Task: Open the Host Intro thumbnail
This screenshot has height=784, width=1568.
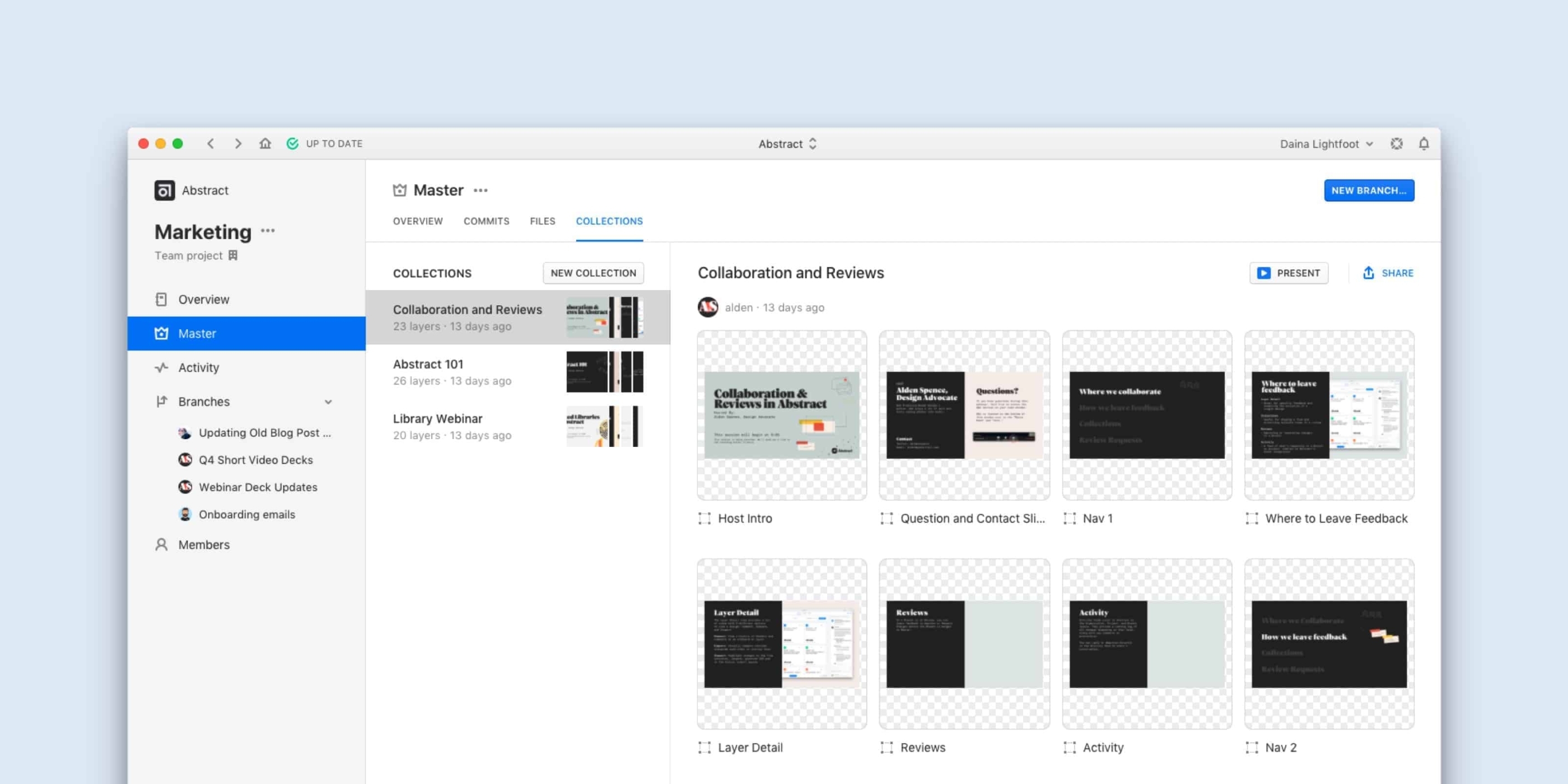Action: tap(782, 415)
